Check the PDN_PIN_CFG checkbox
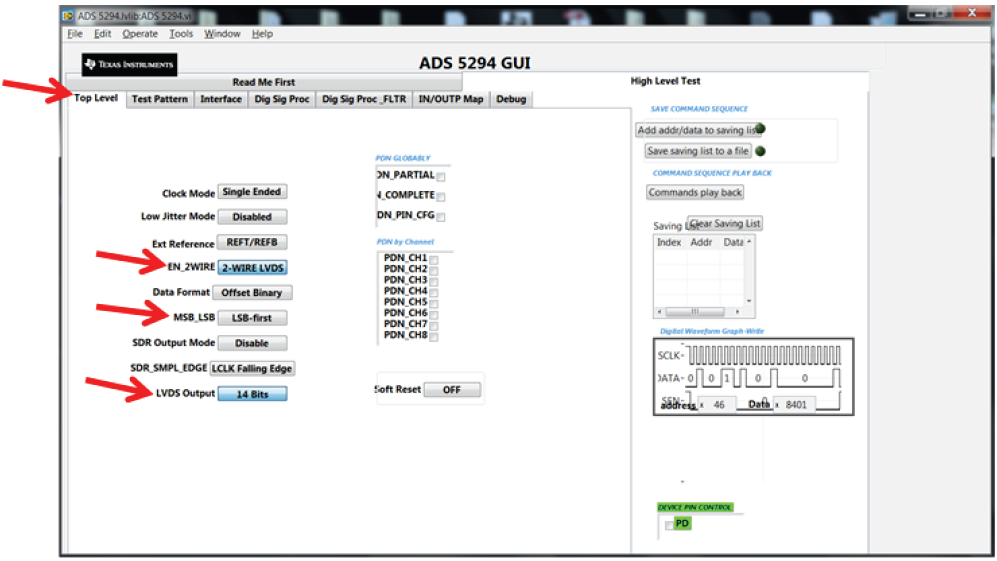 point(441,218)
